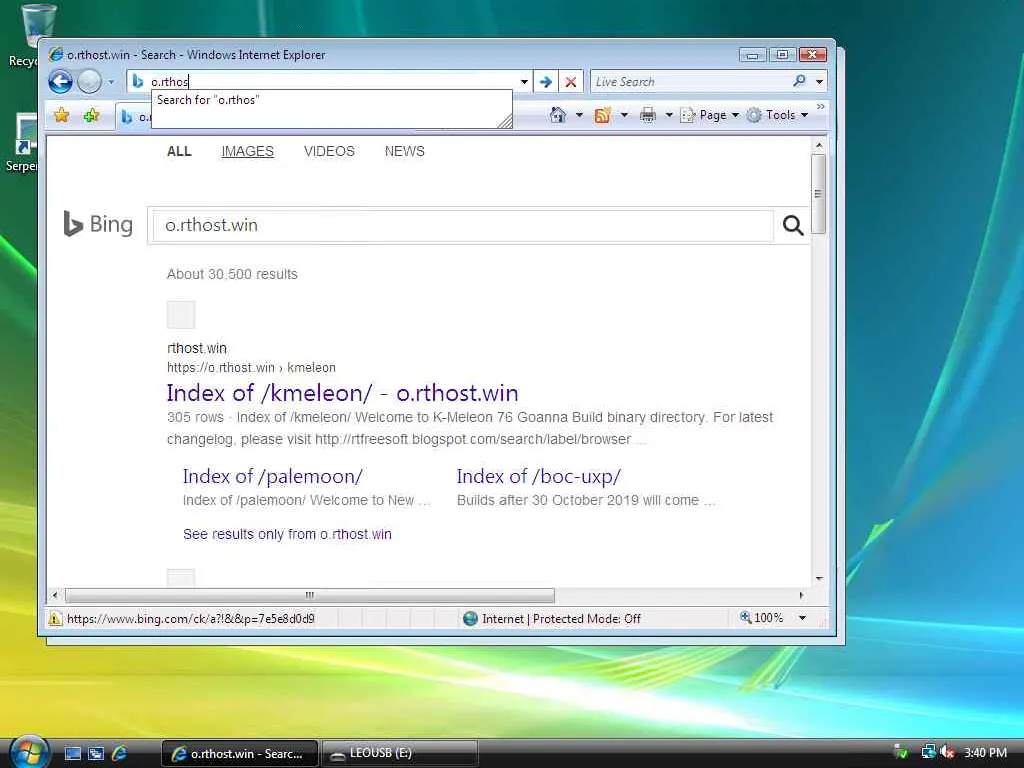Click the Live Search input box
This screenshot has height=768, width=1024.
tap(688, 82)
